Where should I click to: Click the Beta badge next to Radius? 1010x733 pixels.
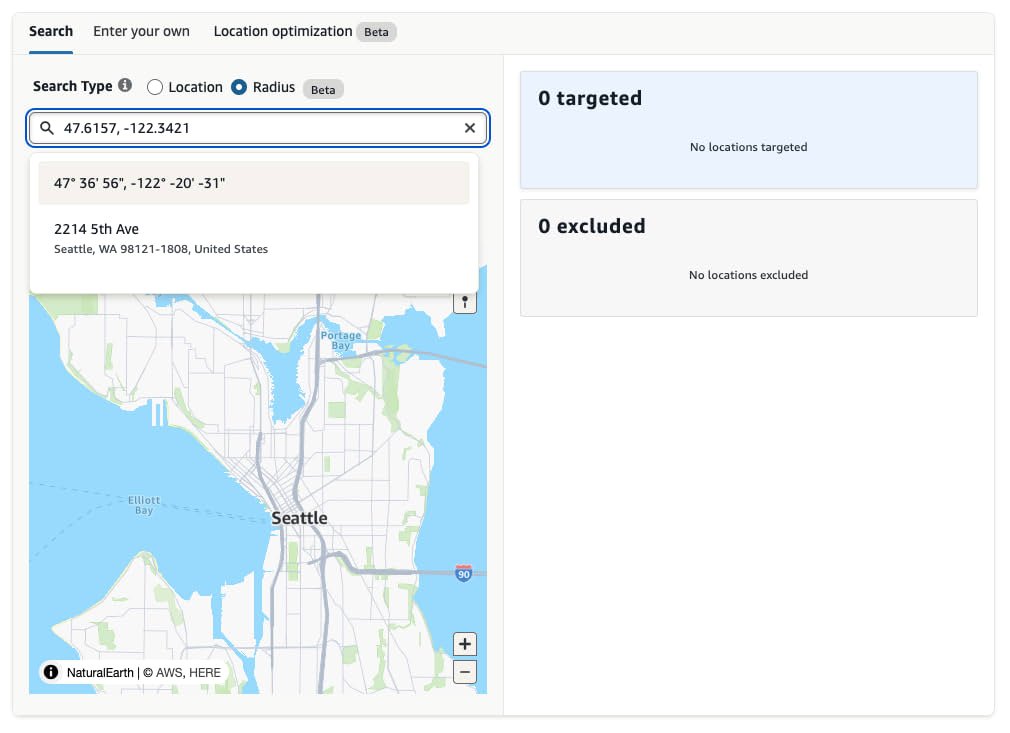coord(322,89)
